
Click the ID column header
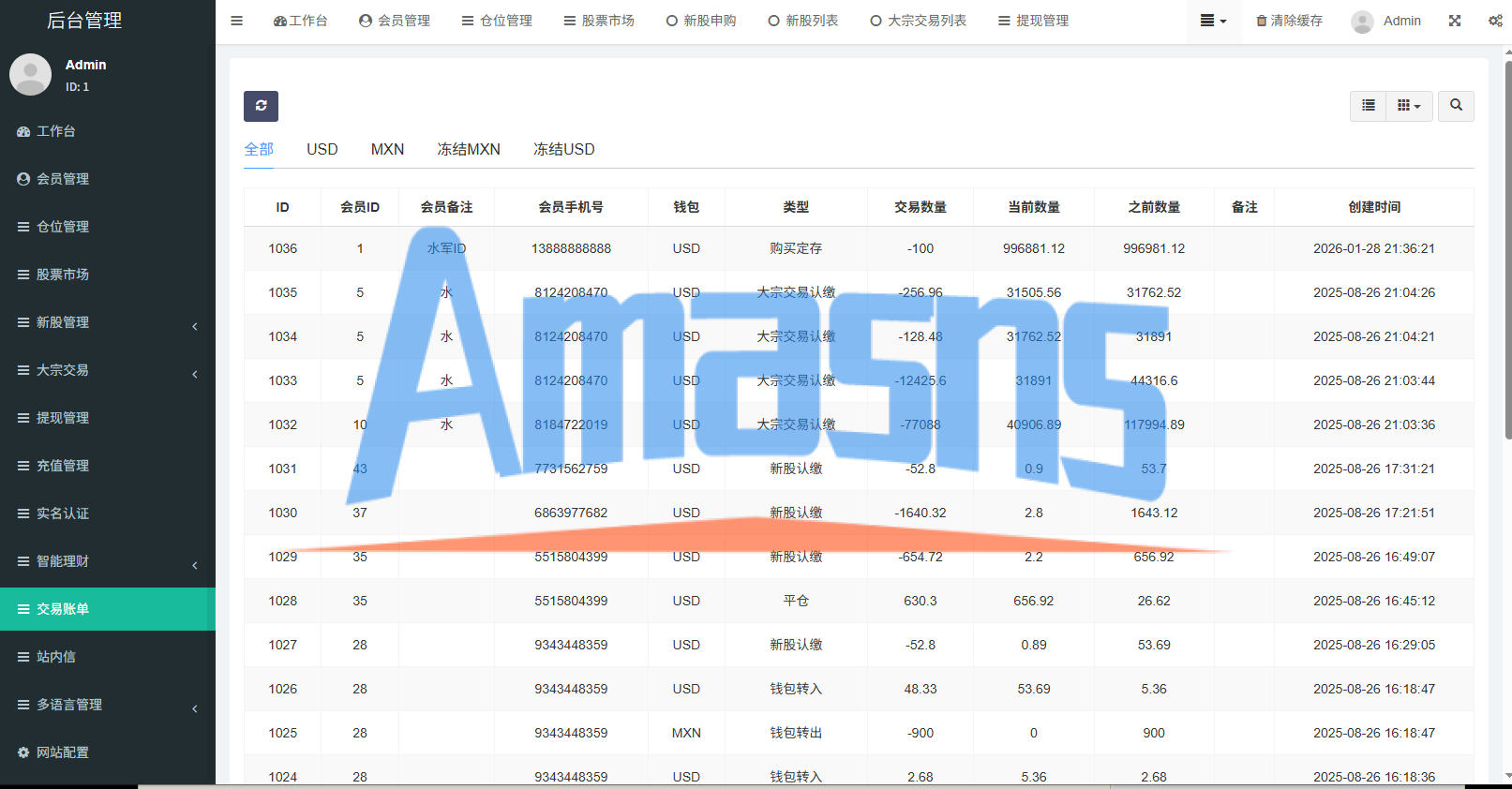tap(282, 207)
